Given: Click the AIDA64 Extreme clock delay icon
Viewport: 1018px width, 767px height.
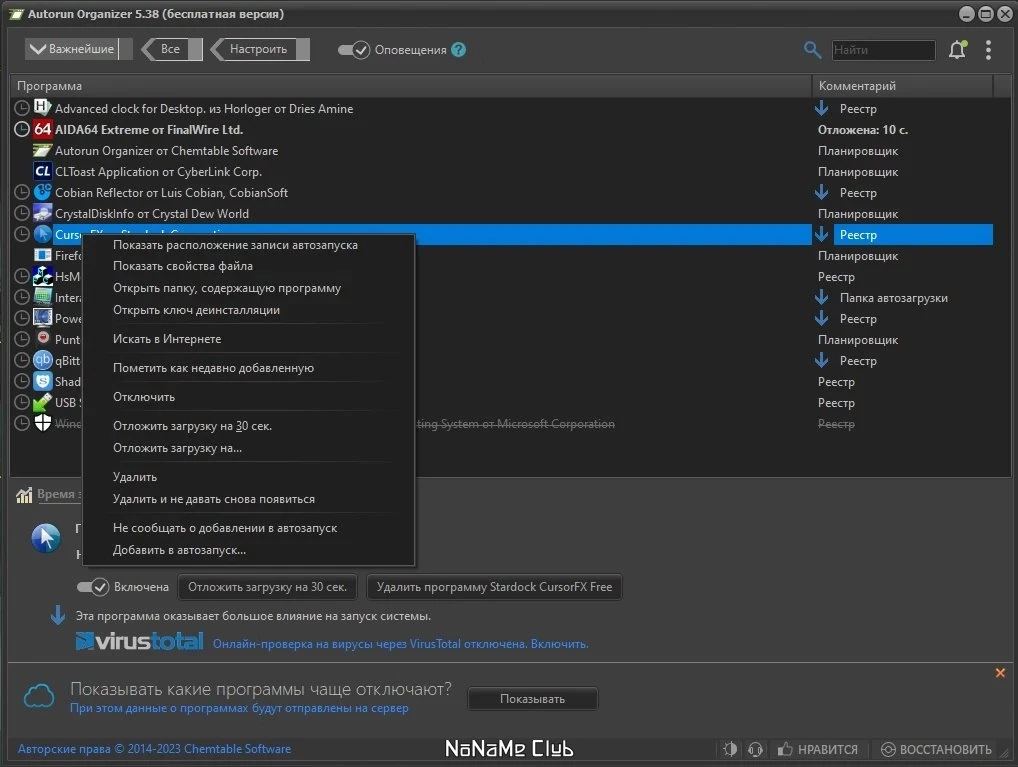Looking at the screenshot, I should click(22, 129).
